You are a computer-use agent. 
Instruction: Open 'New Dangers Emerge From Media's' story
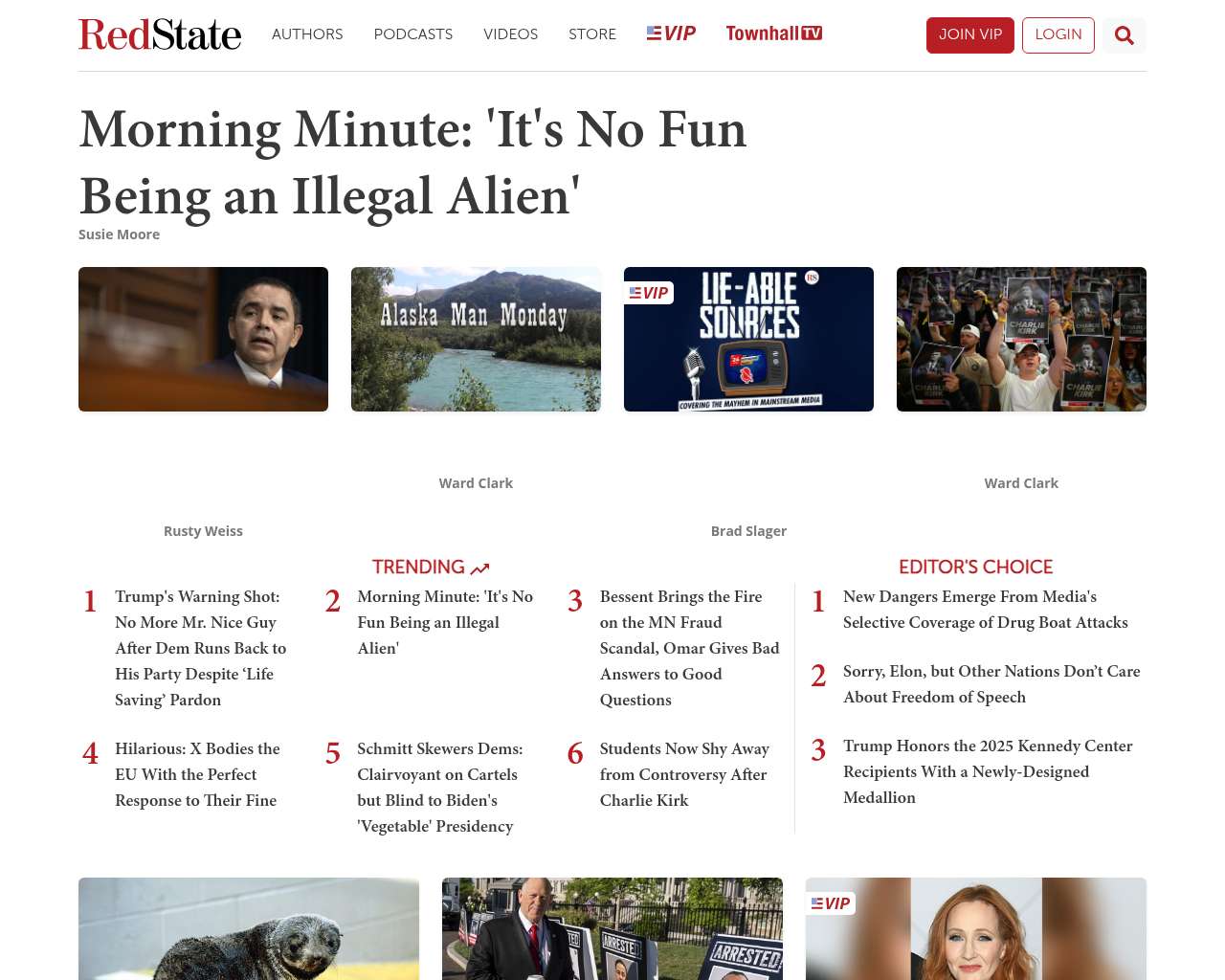[x=986, y=610]
